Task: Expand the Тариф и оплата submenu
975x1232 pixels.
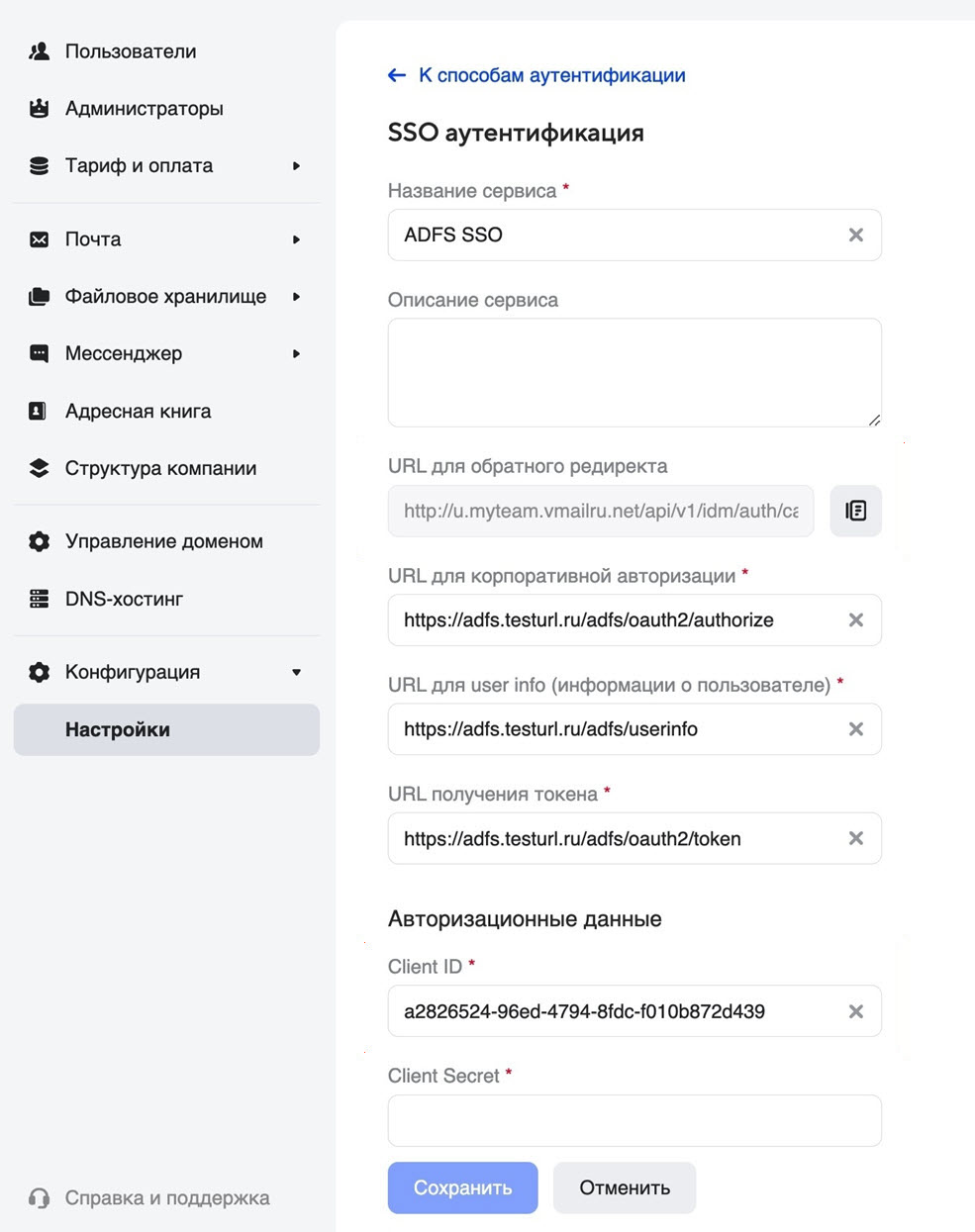Action: [x=296, y=166]
